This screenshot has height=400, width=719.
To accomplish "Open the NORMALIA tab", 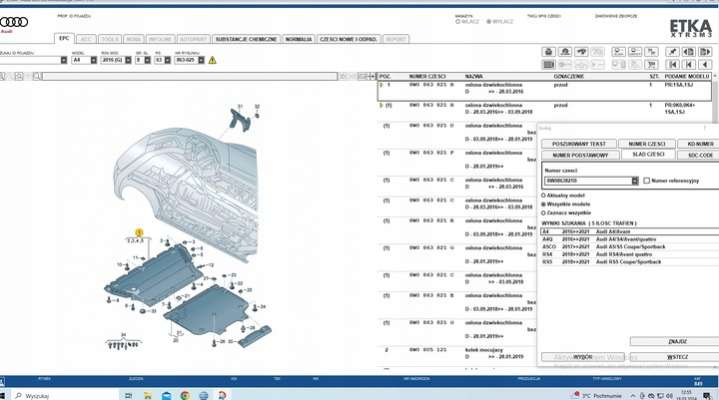I will [x=299, y=39].
